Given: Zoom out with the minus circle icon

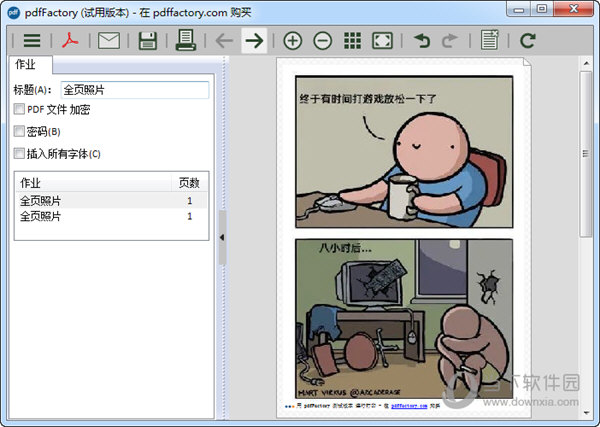Looking at the screenshot, I should [x=323, y=41].
